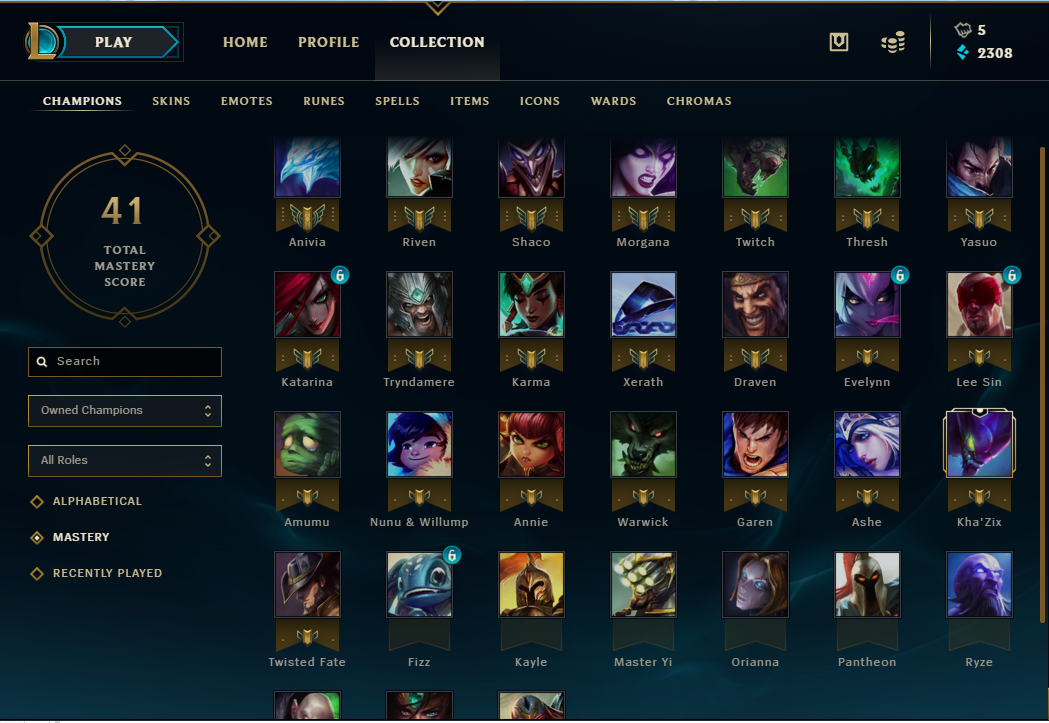Viewport: 1049px width, 723px height.
Task: Expand the top center chevron notch
Action: pyautogui.click(x=437, y=7)
